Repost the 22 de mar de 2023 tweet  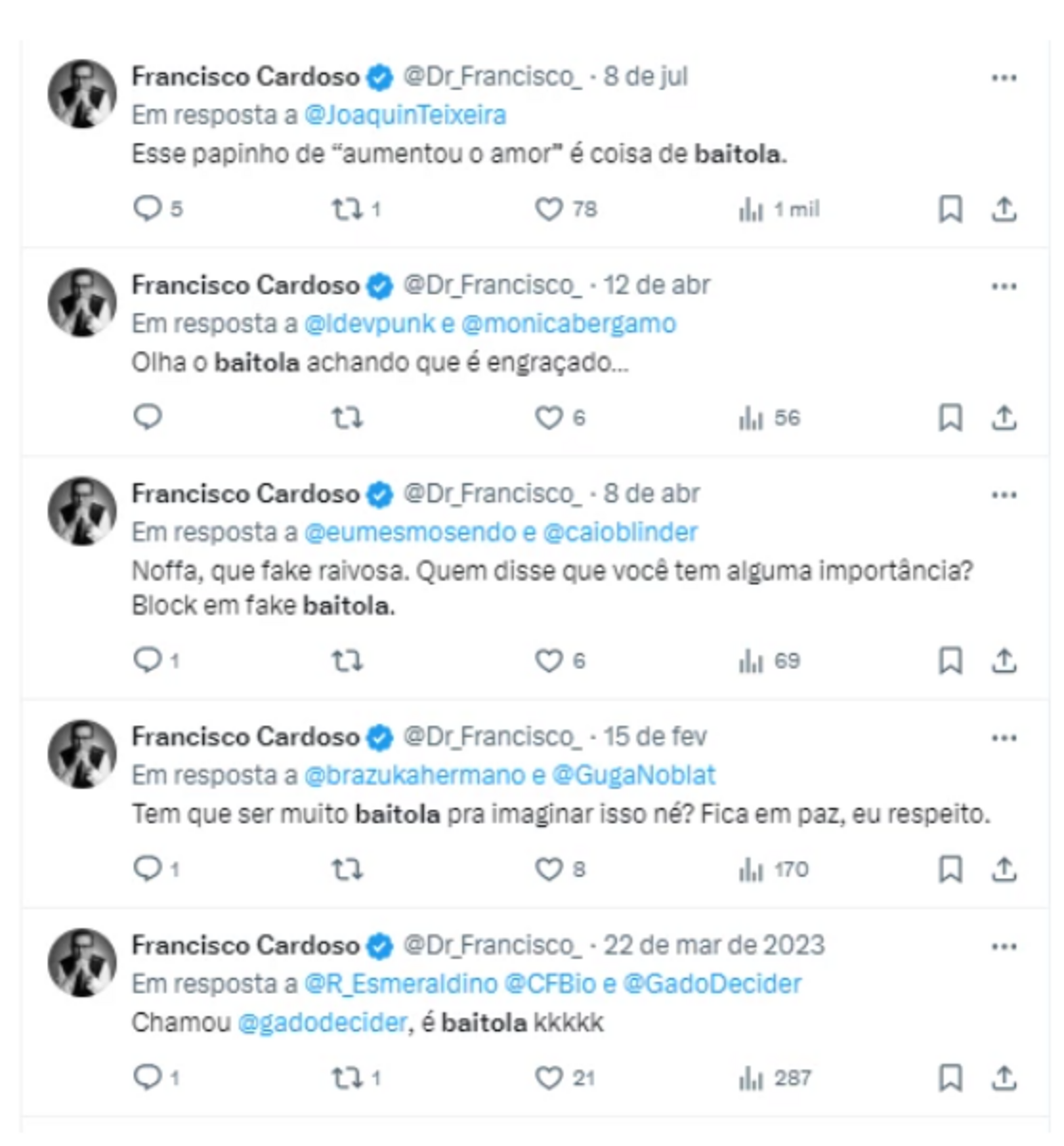pyautogui.click(x=347, y=1077)
